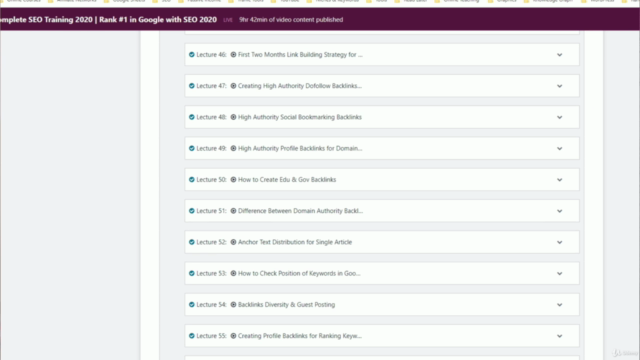The height and width of the screenshot is (360, 640).
Task: Expand Lecture 55 with its chevron
Action: click(560, 336)
